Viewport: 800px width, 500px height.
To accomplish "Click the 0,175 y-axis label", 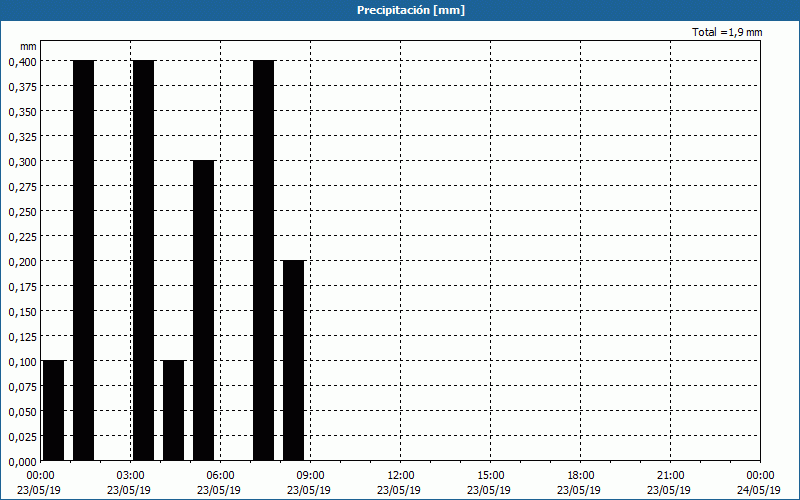I will click(22, 287).
